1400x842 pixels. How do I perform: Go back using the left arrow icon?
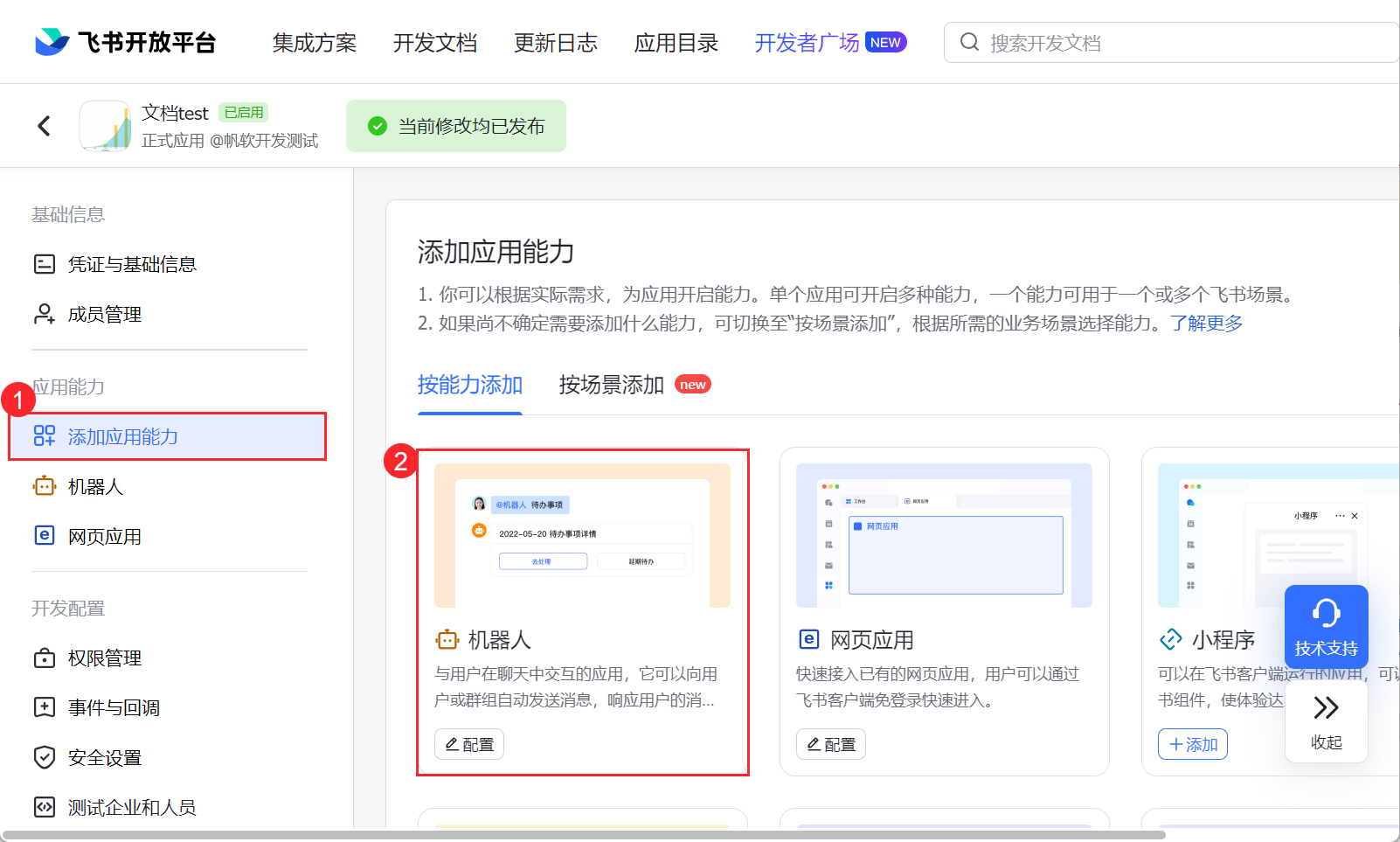pos(44,126)
